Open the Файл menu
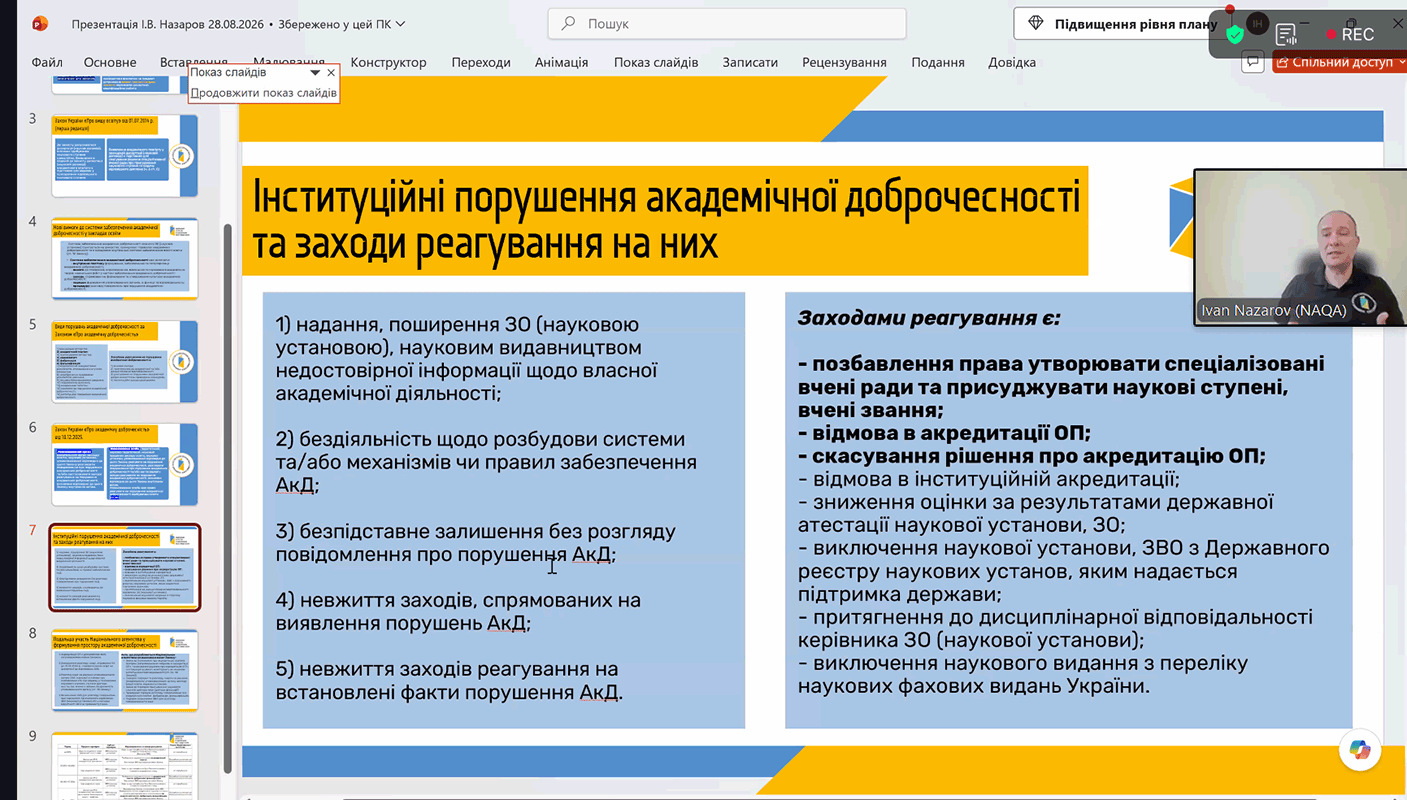 point(47,62)
